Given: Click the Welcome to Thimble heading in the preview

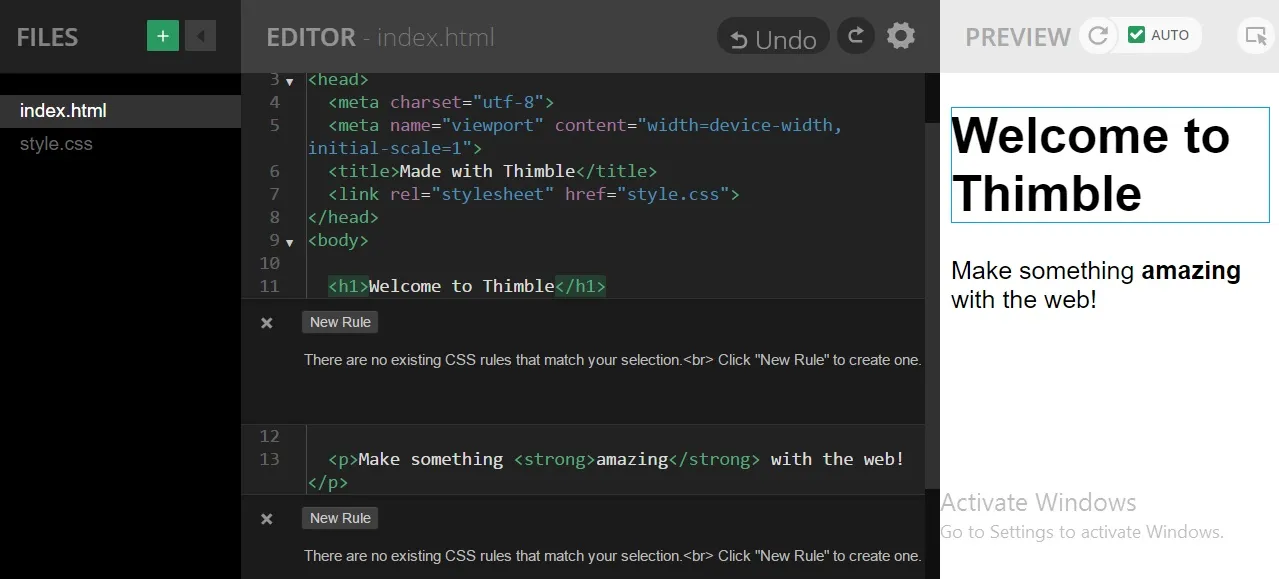Looking at the screenshot, I should (1090, 164).
